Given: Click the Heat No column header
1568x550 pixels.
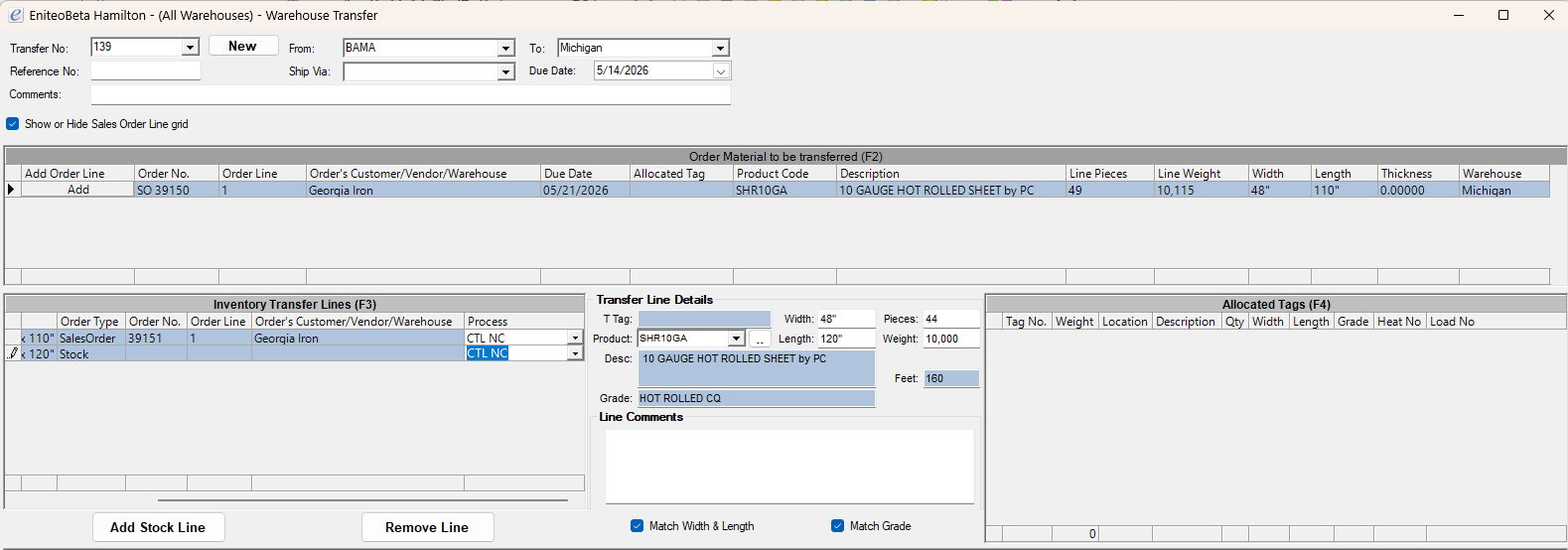Looking at the screenshot, I should point(1399,321).
